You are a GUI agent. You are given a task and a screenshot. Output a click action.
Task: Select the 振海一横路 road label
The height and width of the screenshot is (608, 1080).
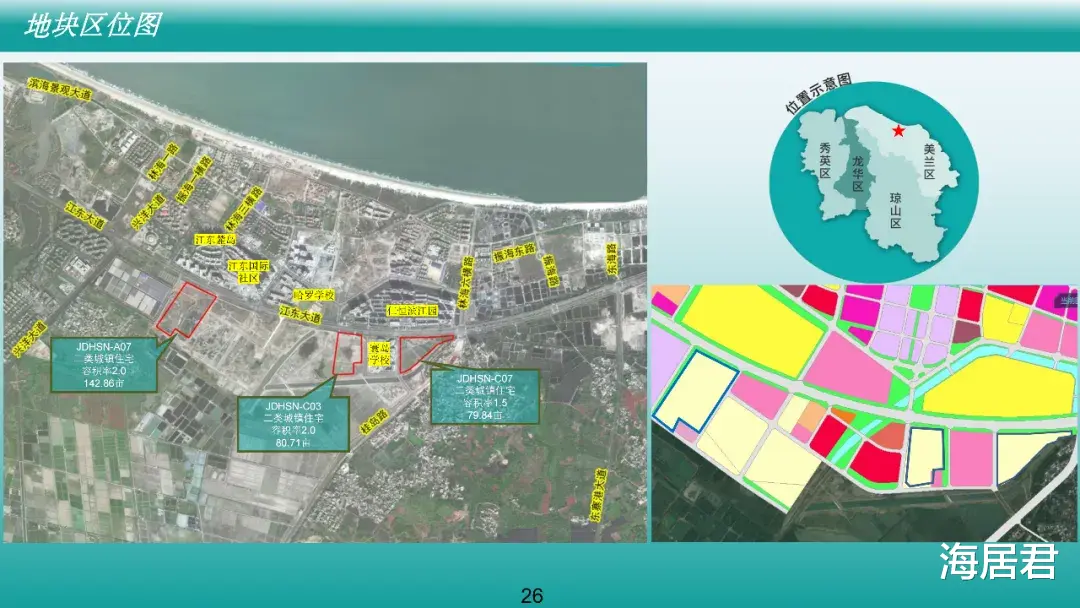point(194,180)
